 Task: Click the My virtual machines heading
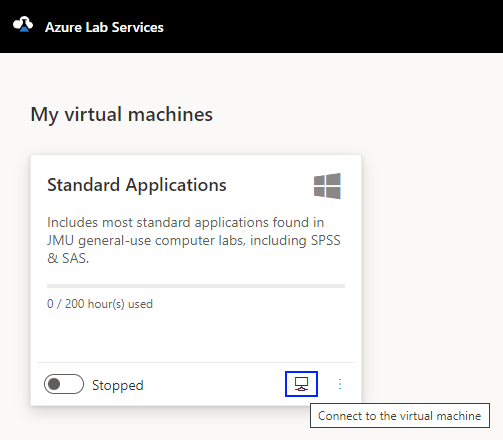(x=122, y=115)
